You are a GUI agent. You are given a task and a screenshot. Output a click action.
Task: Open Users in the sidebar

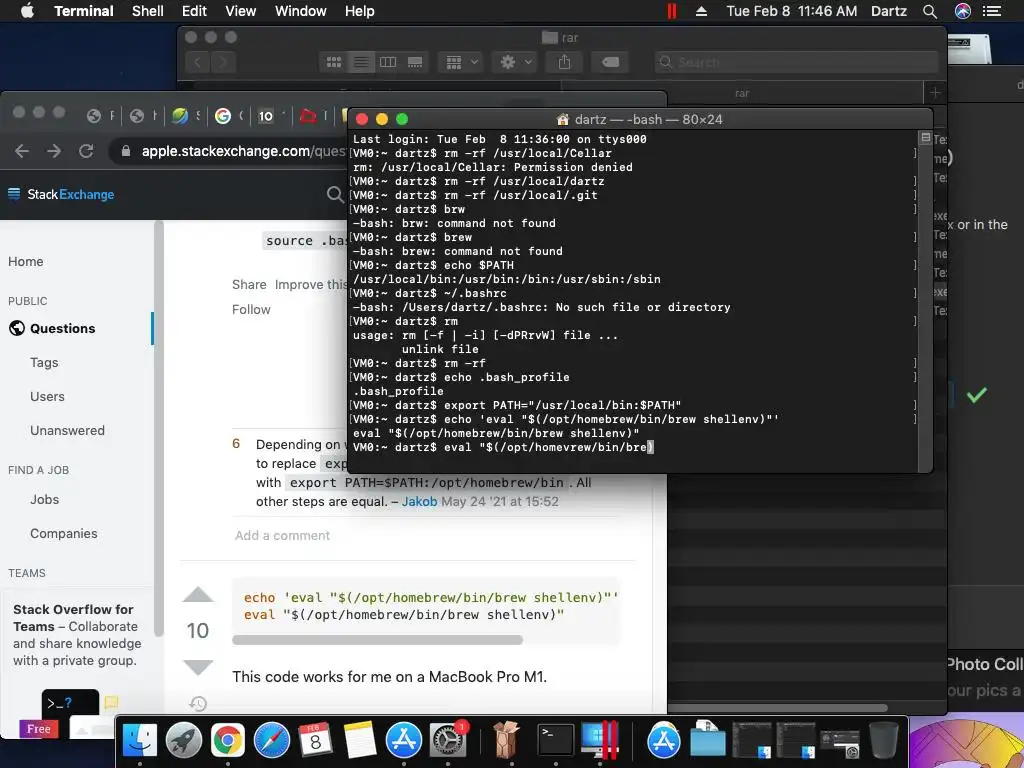47,396
